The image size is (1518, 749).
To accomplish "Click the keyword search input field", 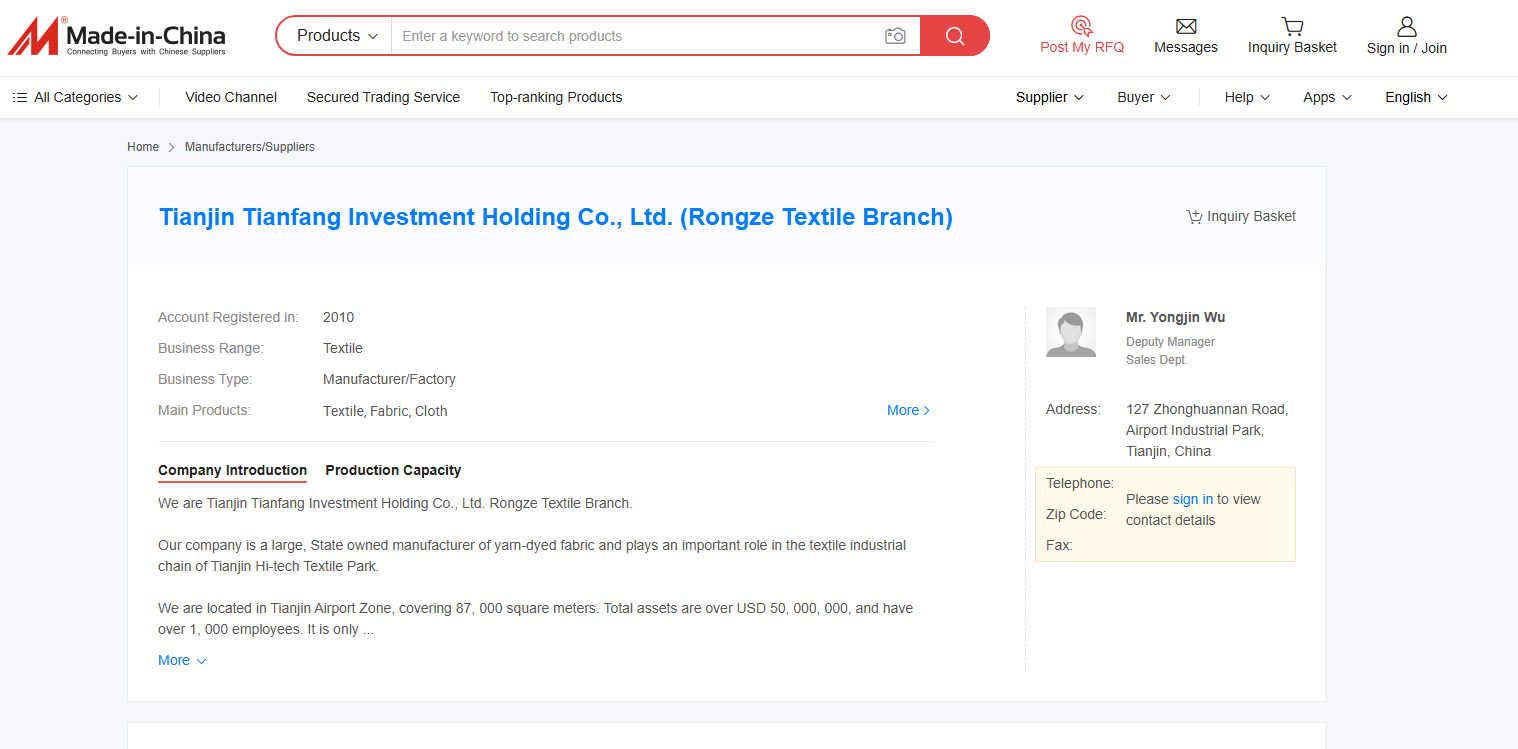I will point(635,36).
